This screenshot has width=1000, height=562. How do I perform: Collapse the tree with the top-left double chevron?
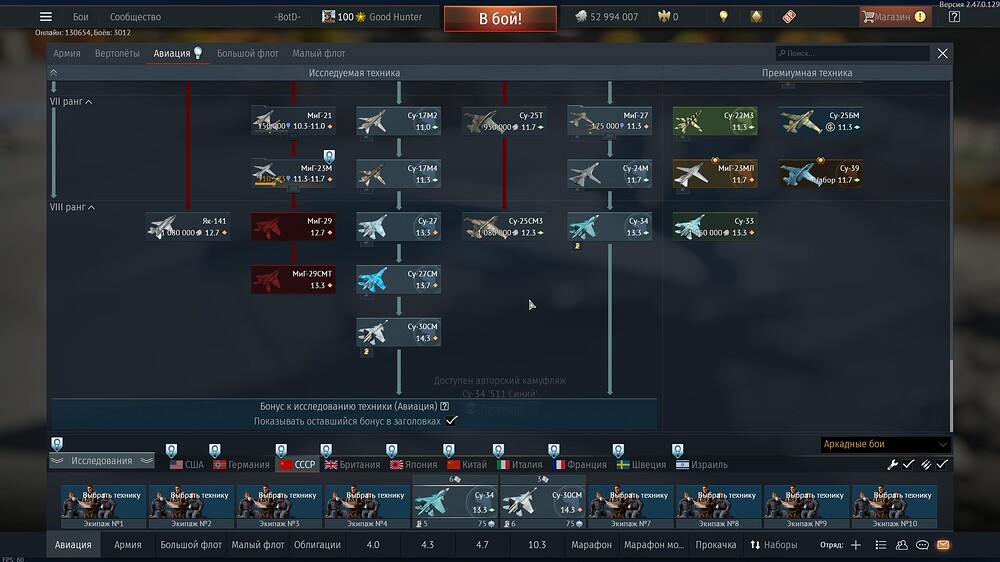pyautogui.click(x=54, y=73)
